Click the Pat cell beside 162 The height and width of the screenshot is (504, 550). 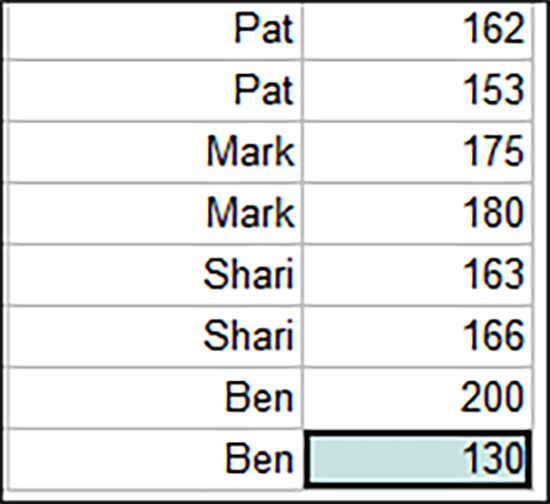point(154,30)
